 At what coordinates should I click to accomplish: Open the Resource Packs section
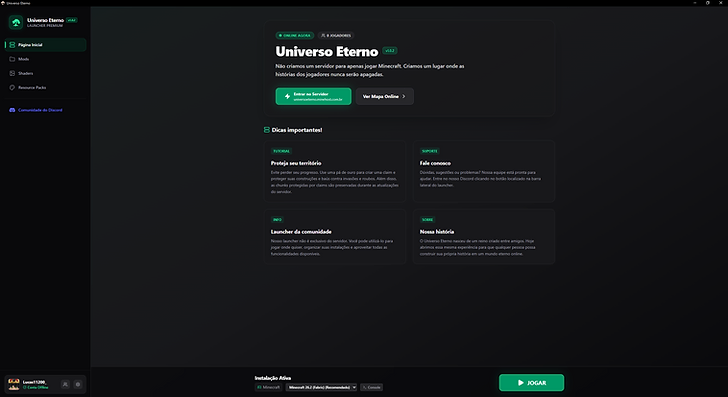(46, 87)
